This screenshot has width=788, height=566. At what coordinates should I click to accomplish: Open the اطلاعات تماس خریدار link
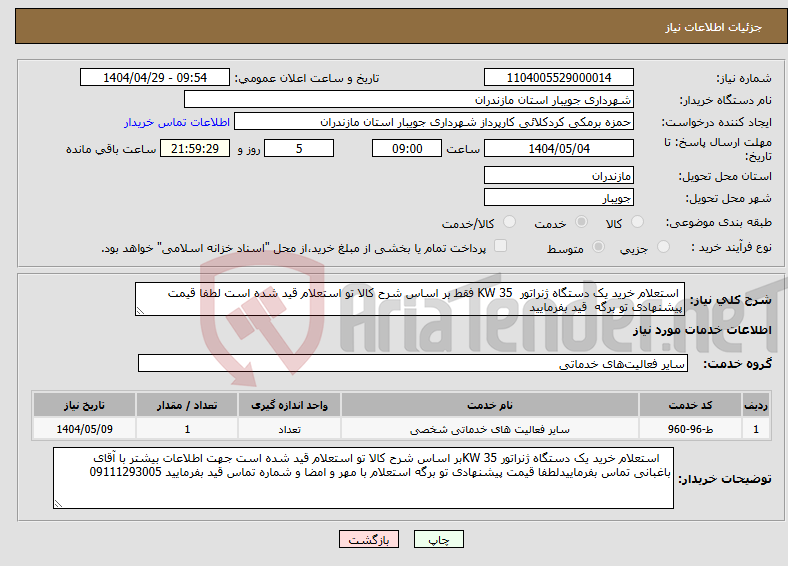click(177, 122)
